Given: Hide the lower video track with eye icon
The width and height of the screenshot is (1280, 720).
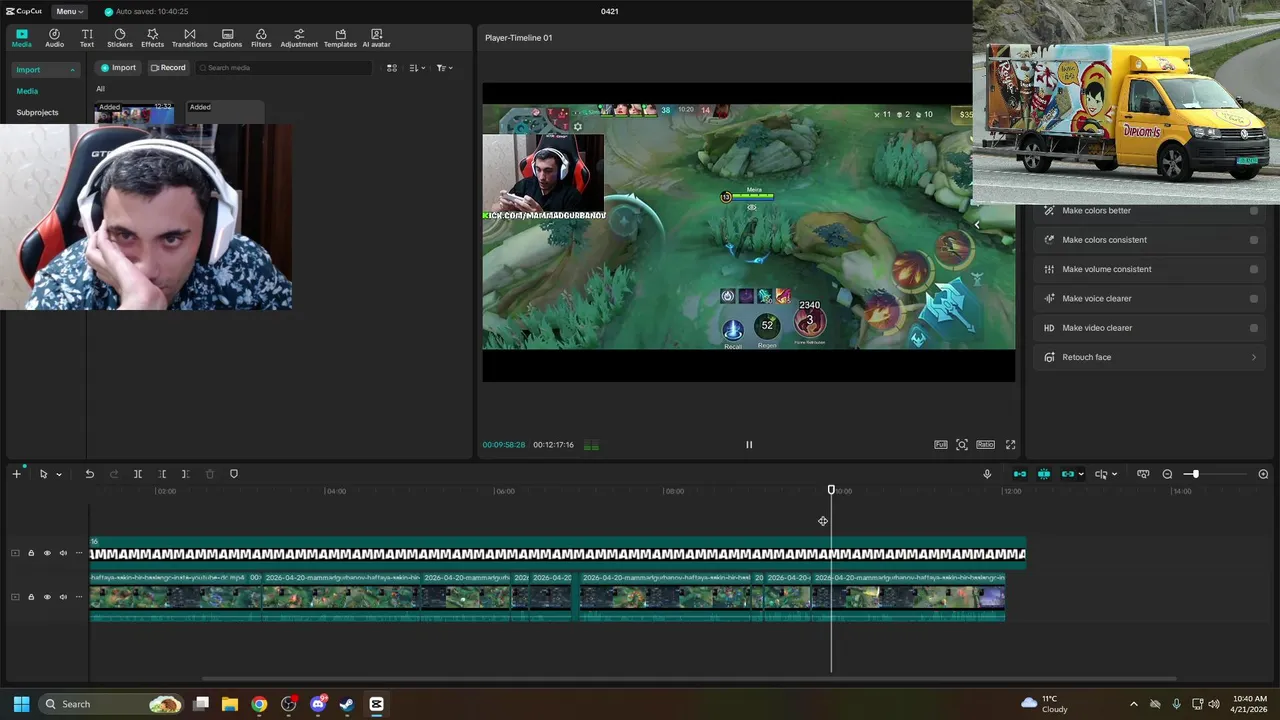Looking at the screenshot, I should [47, 597].
